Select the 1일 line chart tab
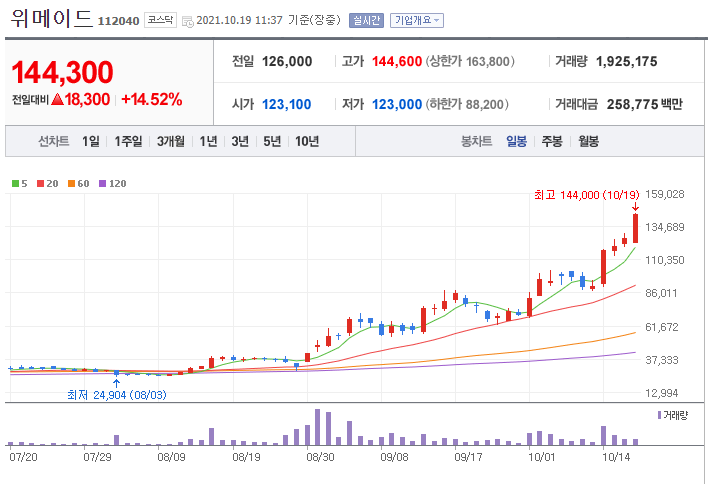The image size is (708, 484). coord(91,141)
